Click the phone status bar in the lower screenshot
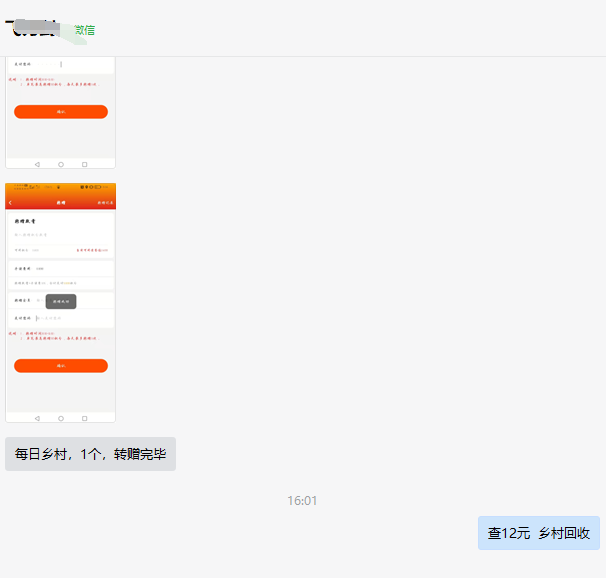The height and width of the screenshot is (578, 606). pos(60,188)
